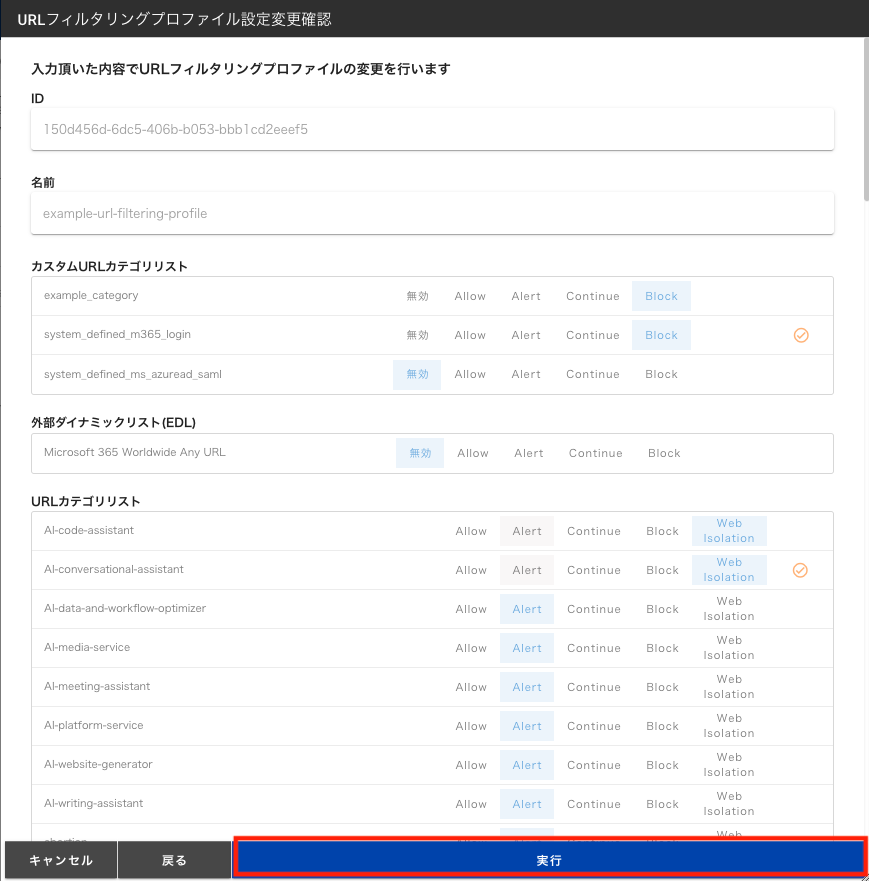This screenshot has height=881, width=869.
Task: Set AI-meeting-assistant to Web Isolation
Action: [x=729, y=687]
